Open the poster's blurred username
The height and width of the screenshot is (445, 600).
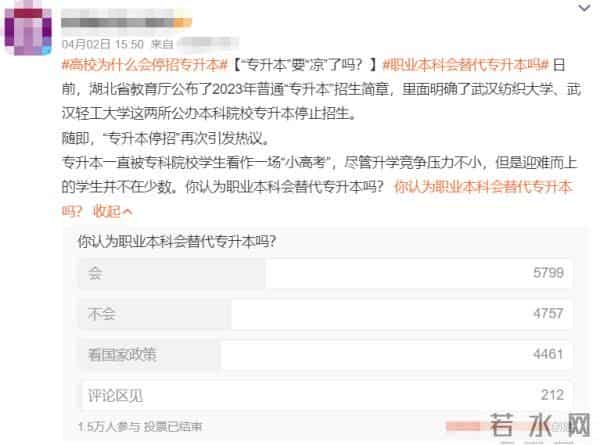coord(126,21)
